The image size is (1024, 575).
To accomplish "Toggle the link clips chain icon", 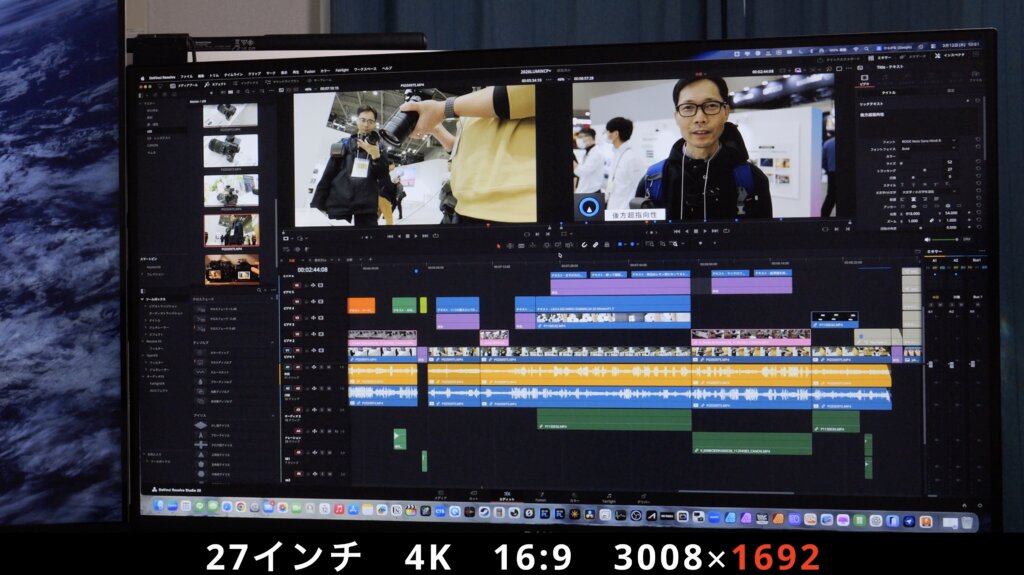I will 595,243.
